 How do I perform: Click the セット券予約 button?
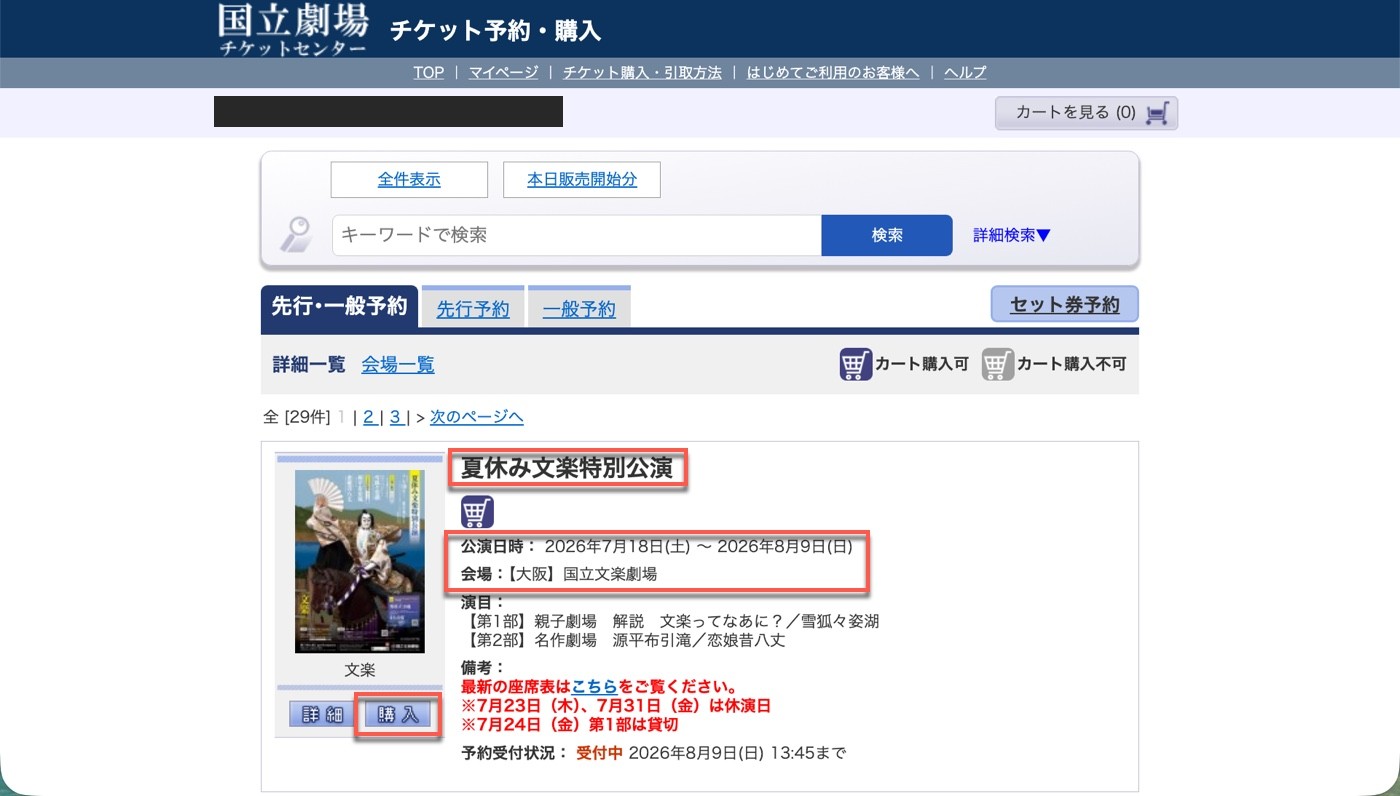click(1065, 305)
